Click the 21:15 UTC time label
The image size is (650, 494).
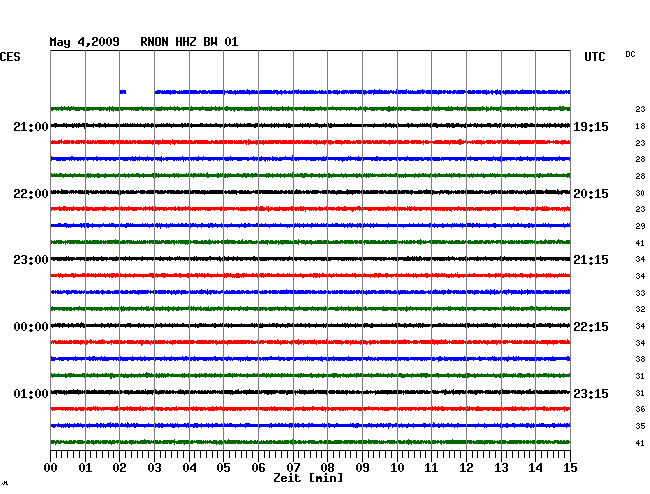pyautogui.click(x=591, y=260)
